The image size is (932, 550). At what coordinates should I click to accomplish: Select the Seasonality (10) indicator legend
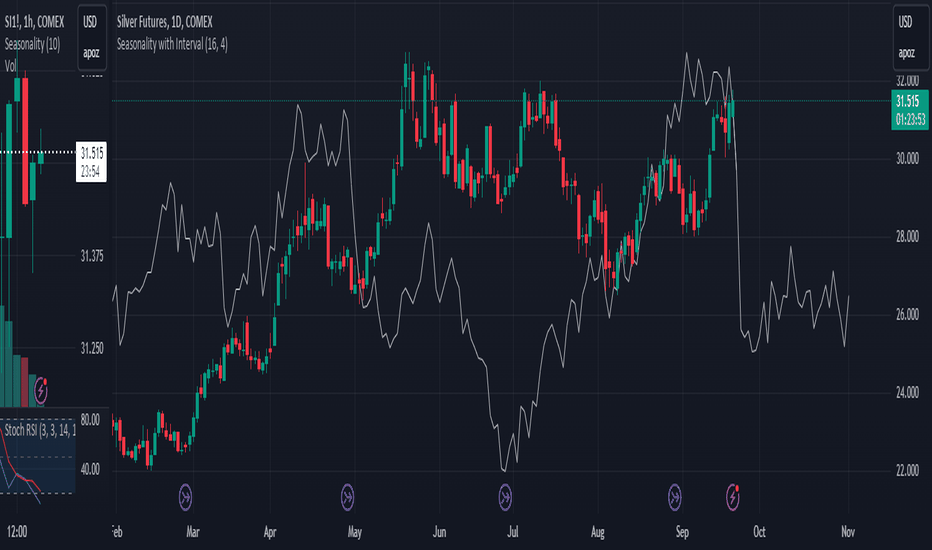tap(32, 44)
